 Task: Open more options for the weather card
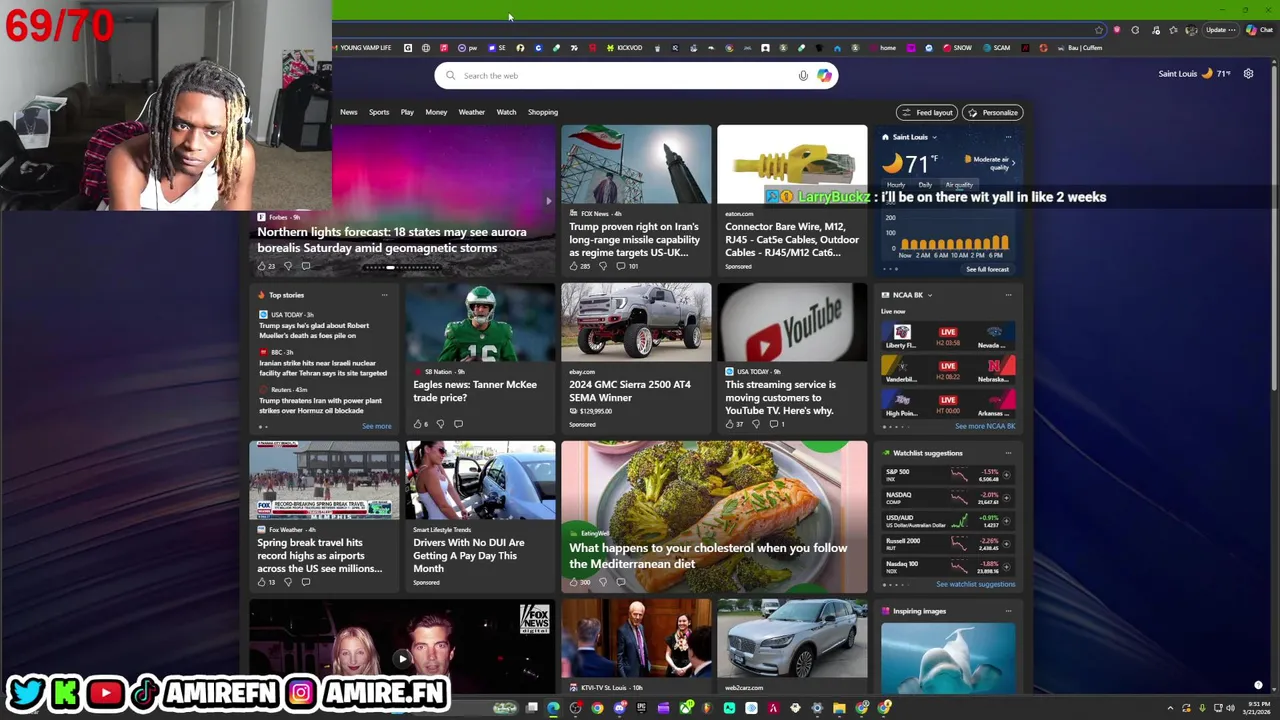click(x=1008, y=137)
